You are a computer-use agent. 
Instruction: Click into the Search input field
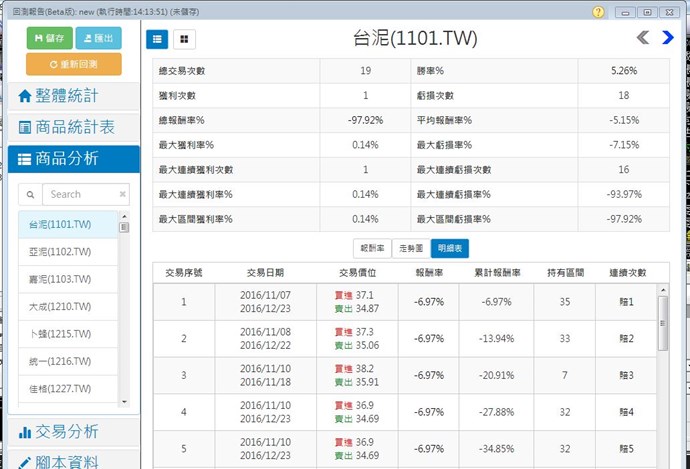pos(80,194)
